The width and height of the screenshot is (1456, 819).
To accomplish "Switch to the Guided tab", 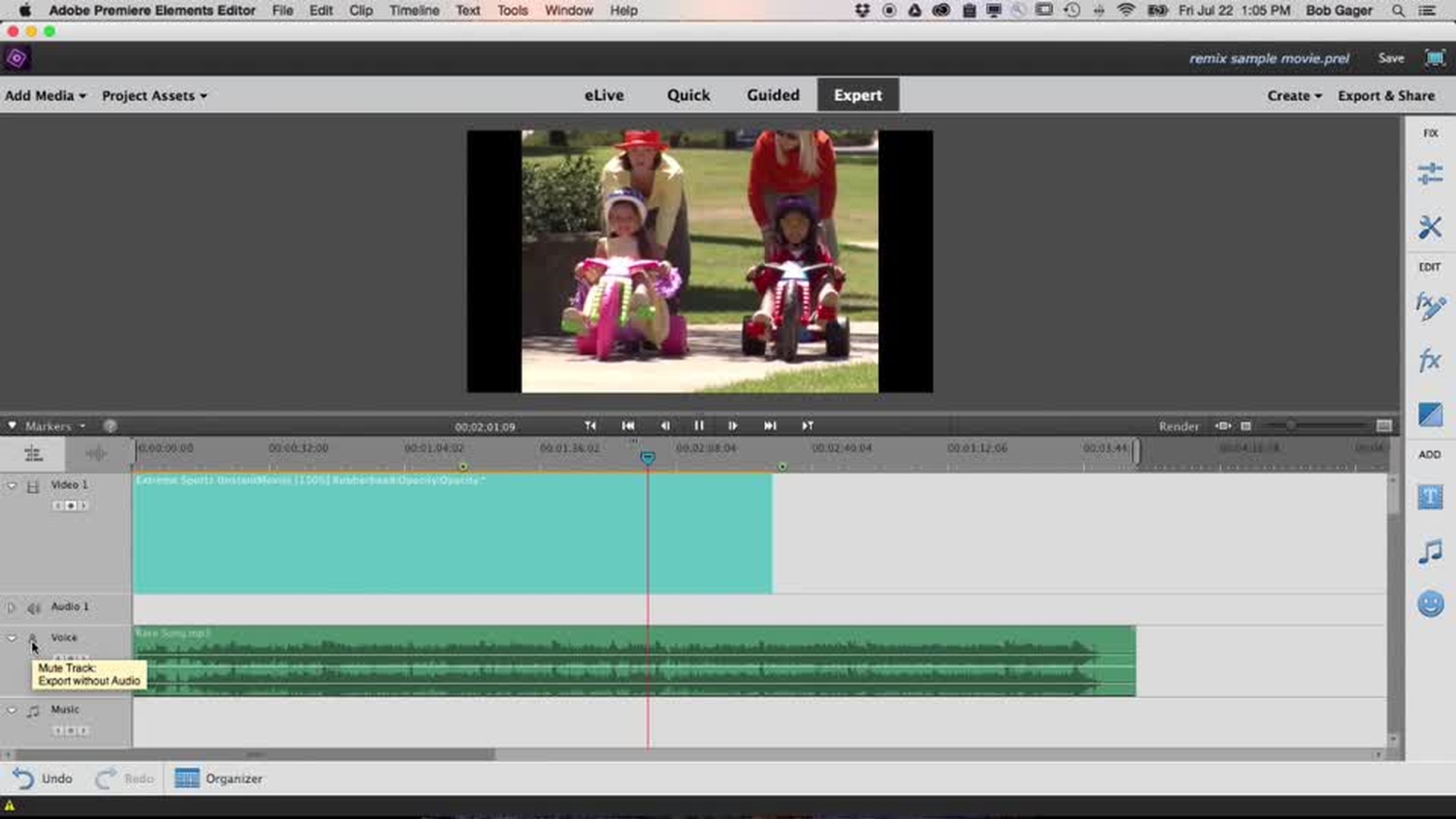I will [x=773, y=96].
